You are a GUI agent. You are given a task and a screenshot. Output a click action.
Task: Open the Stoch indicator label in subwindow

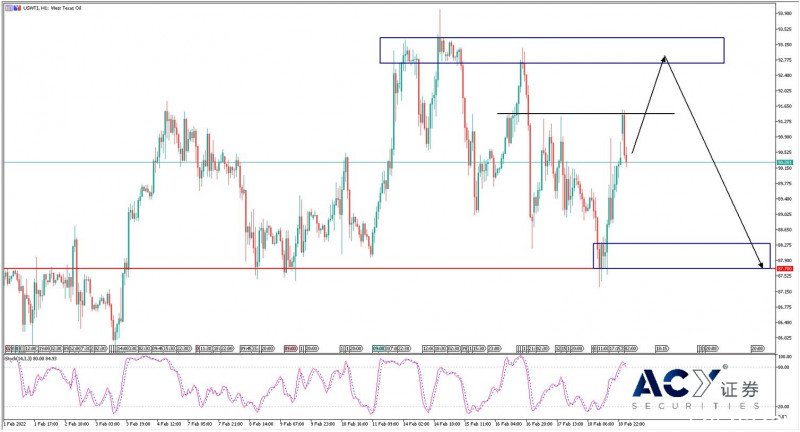coord(31,359)
